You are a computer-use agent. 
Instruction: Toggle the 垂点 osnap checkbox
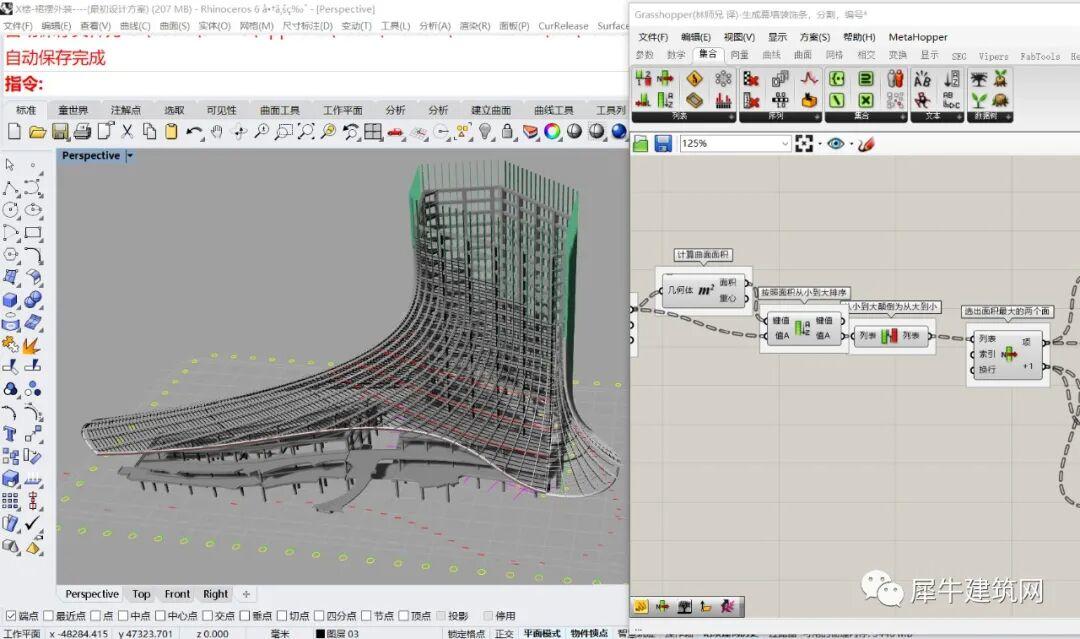tap(245, 615)
